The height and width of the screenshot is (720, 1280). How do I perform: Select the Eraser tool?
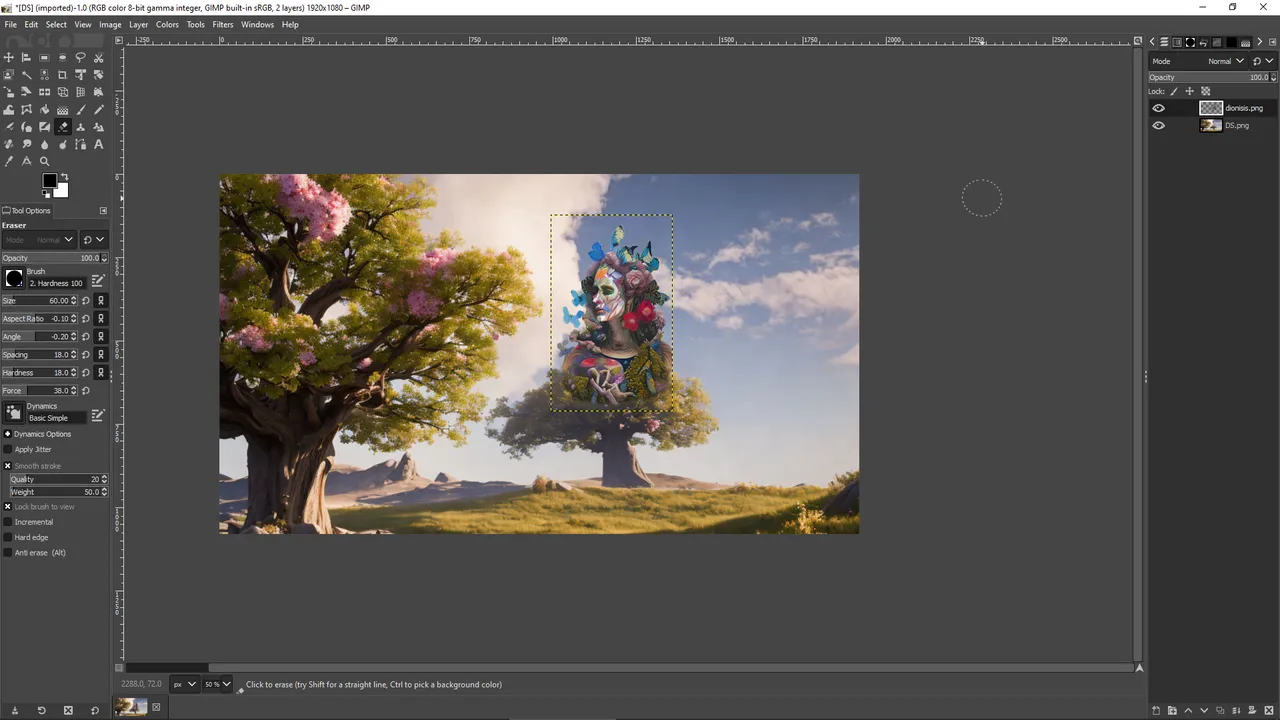[62, 127]
